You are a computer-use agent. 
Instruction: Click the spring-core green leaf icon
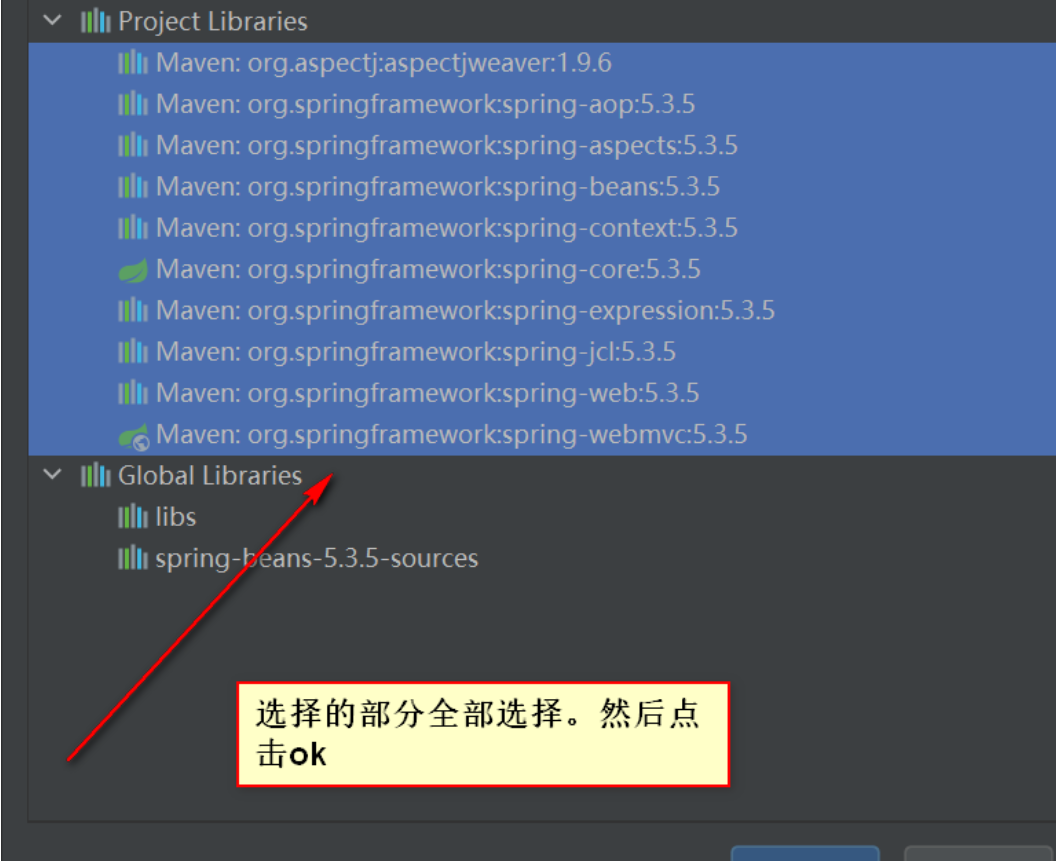133,269
